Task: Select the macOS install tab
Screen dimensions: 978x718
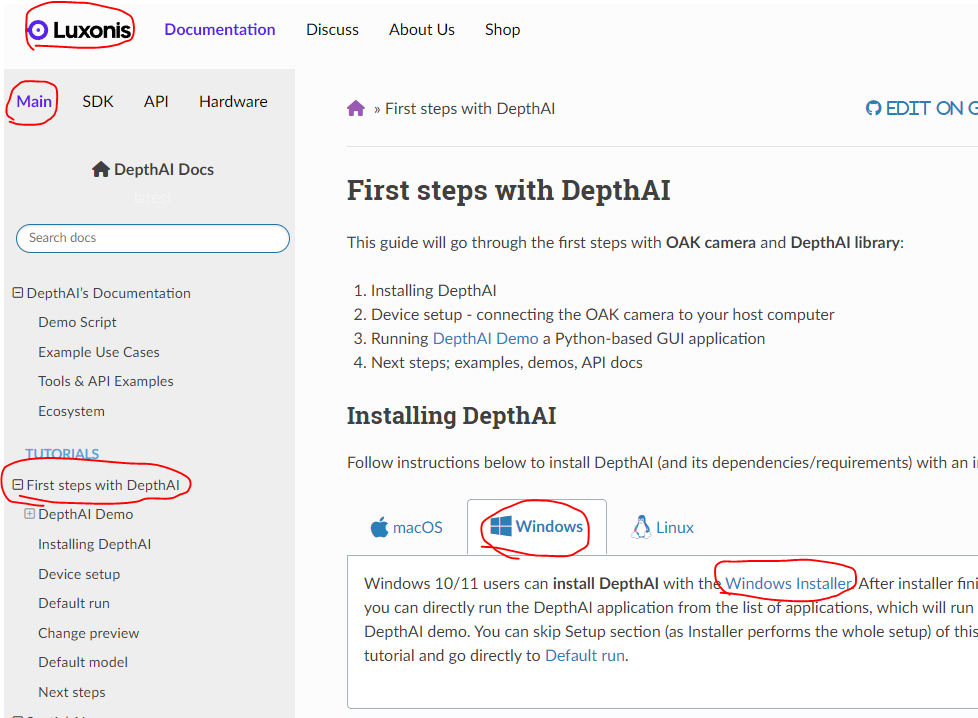Action: click(x=406, y=527)
